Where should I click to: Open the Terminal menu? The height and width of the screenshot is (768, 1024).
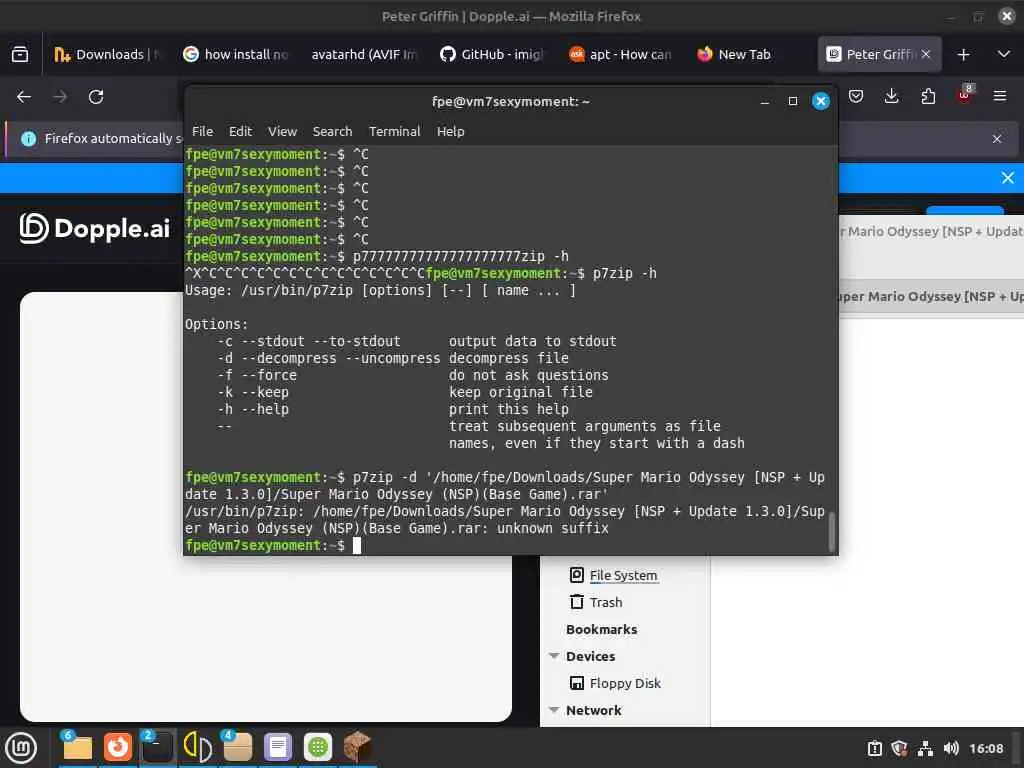[394, 131]
